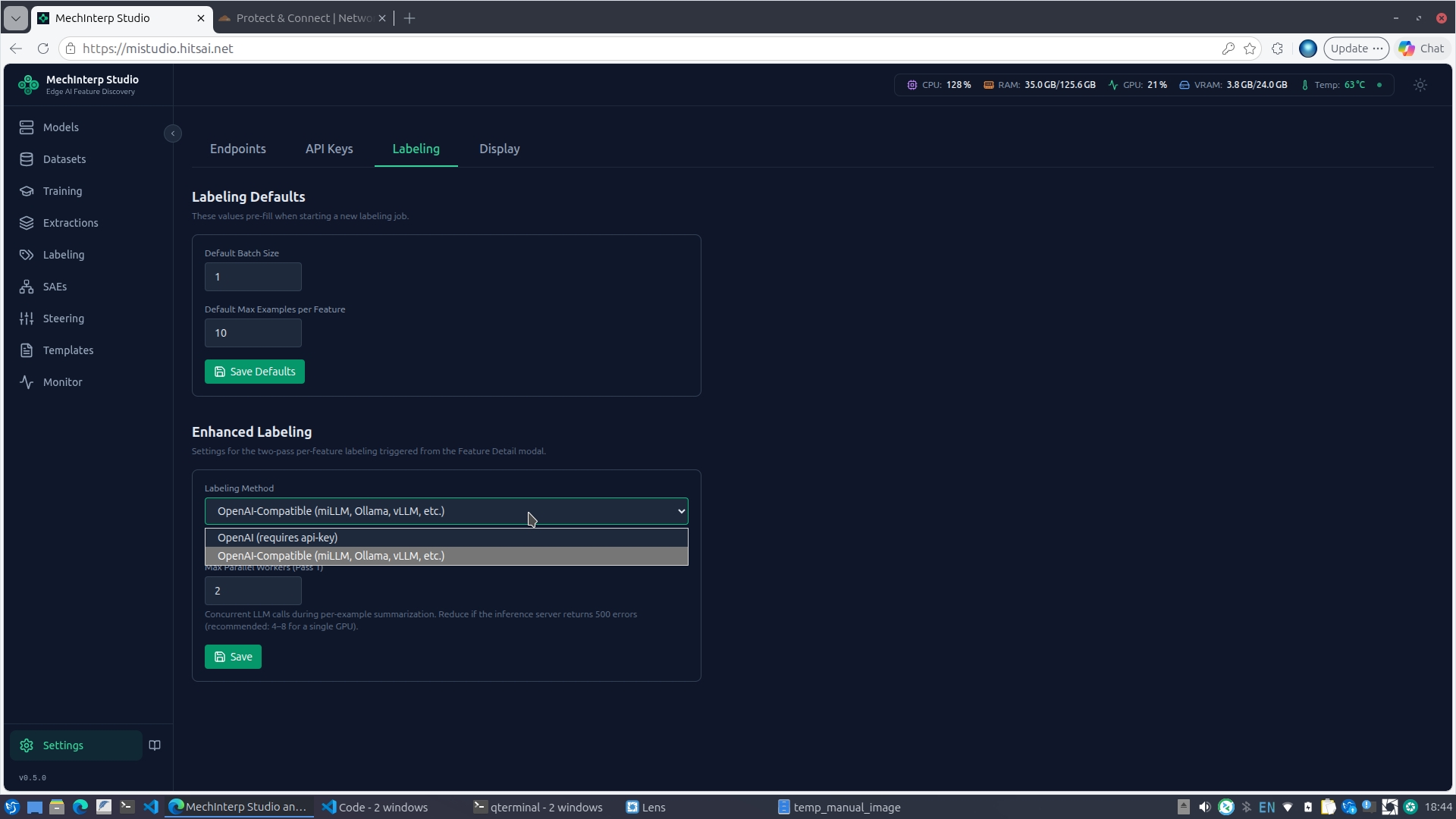This screenshot has height=819, width=1456.
Task: Reload the page
Action: tap(43, 49)
